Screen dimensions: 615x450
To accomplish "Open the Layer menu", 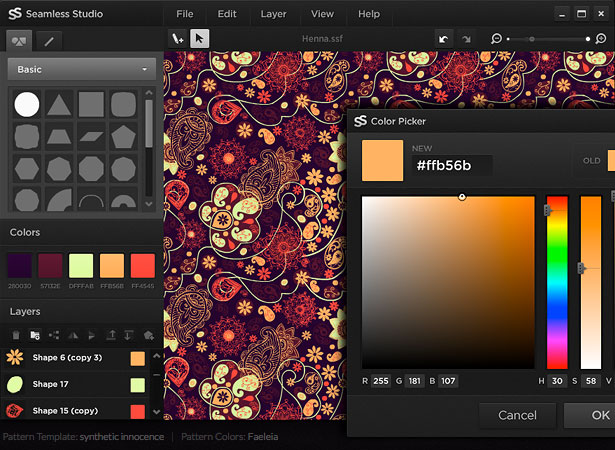I will [273, 14].
